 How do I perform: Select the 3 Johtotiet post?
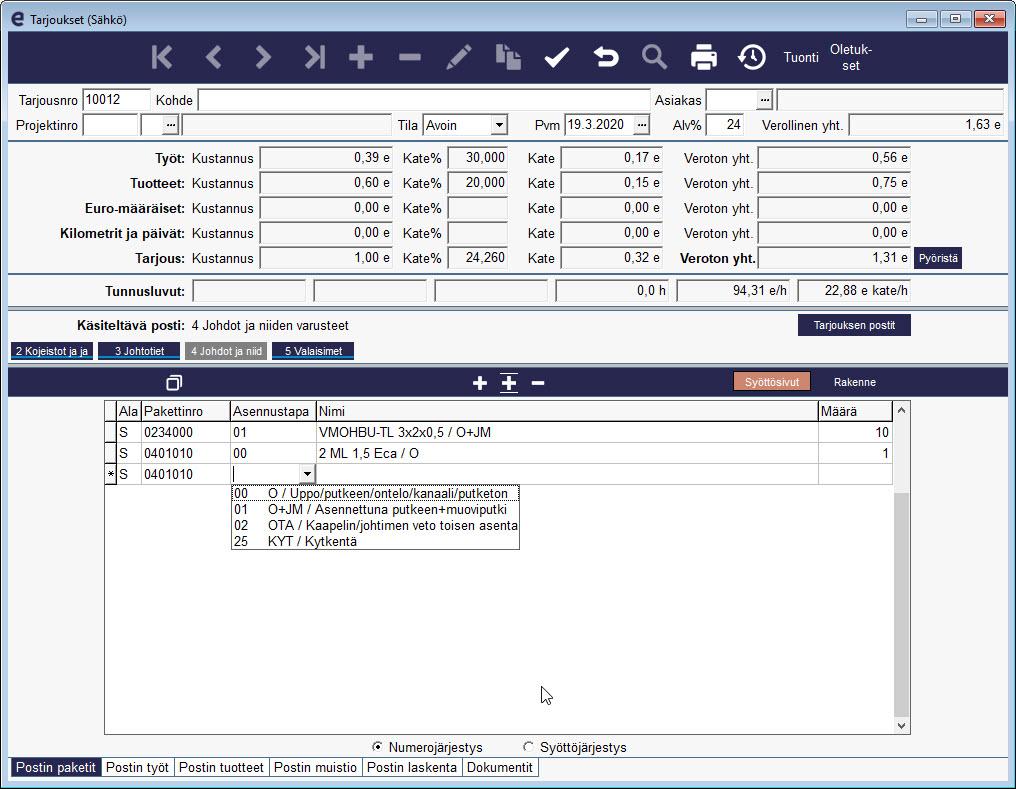coord(139,351)
